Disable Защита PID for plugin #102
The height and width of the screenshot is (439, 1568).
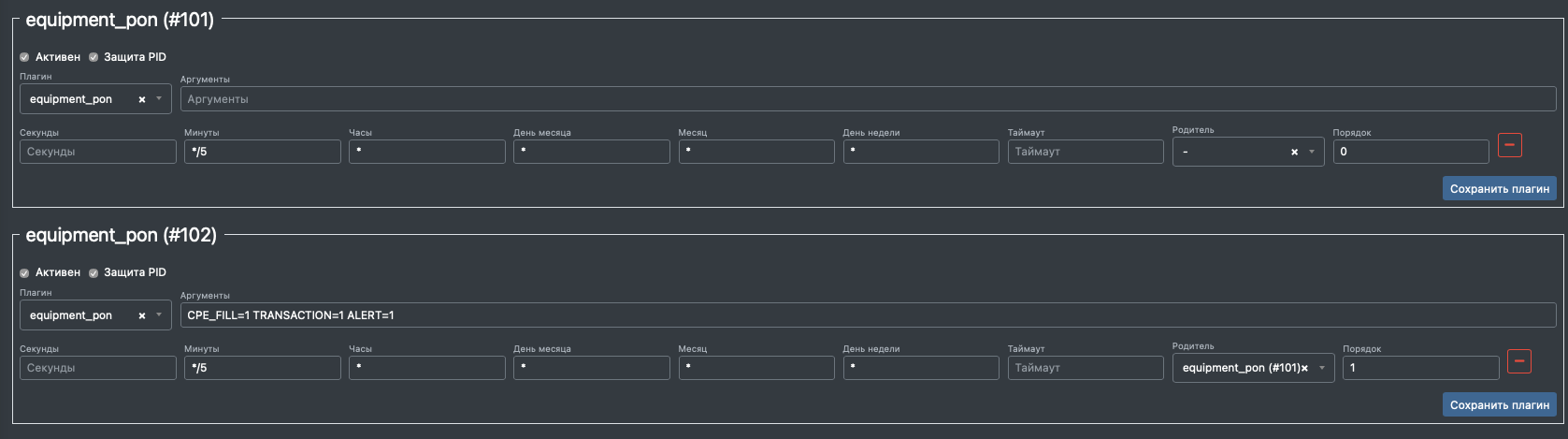94,272
